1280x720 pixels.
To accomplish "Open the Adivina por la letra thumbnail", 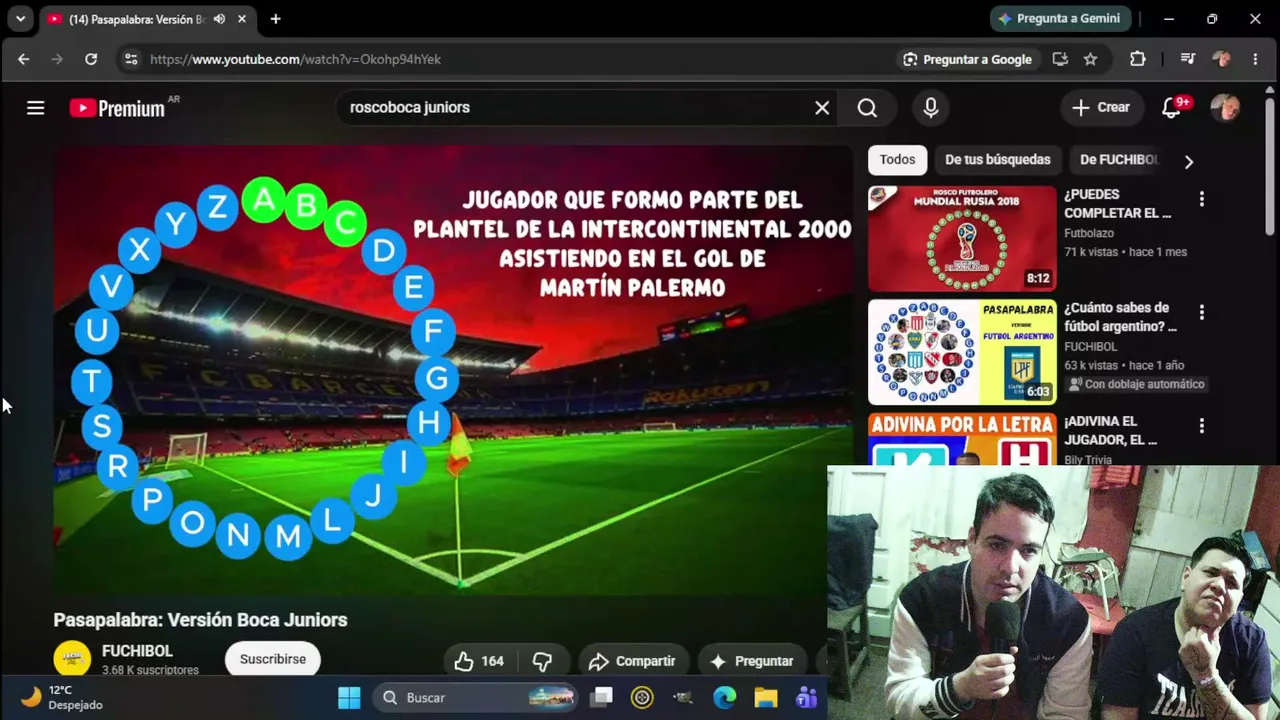I will [x=962, y=439].
